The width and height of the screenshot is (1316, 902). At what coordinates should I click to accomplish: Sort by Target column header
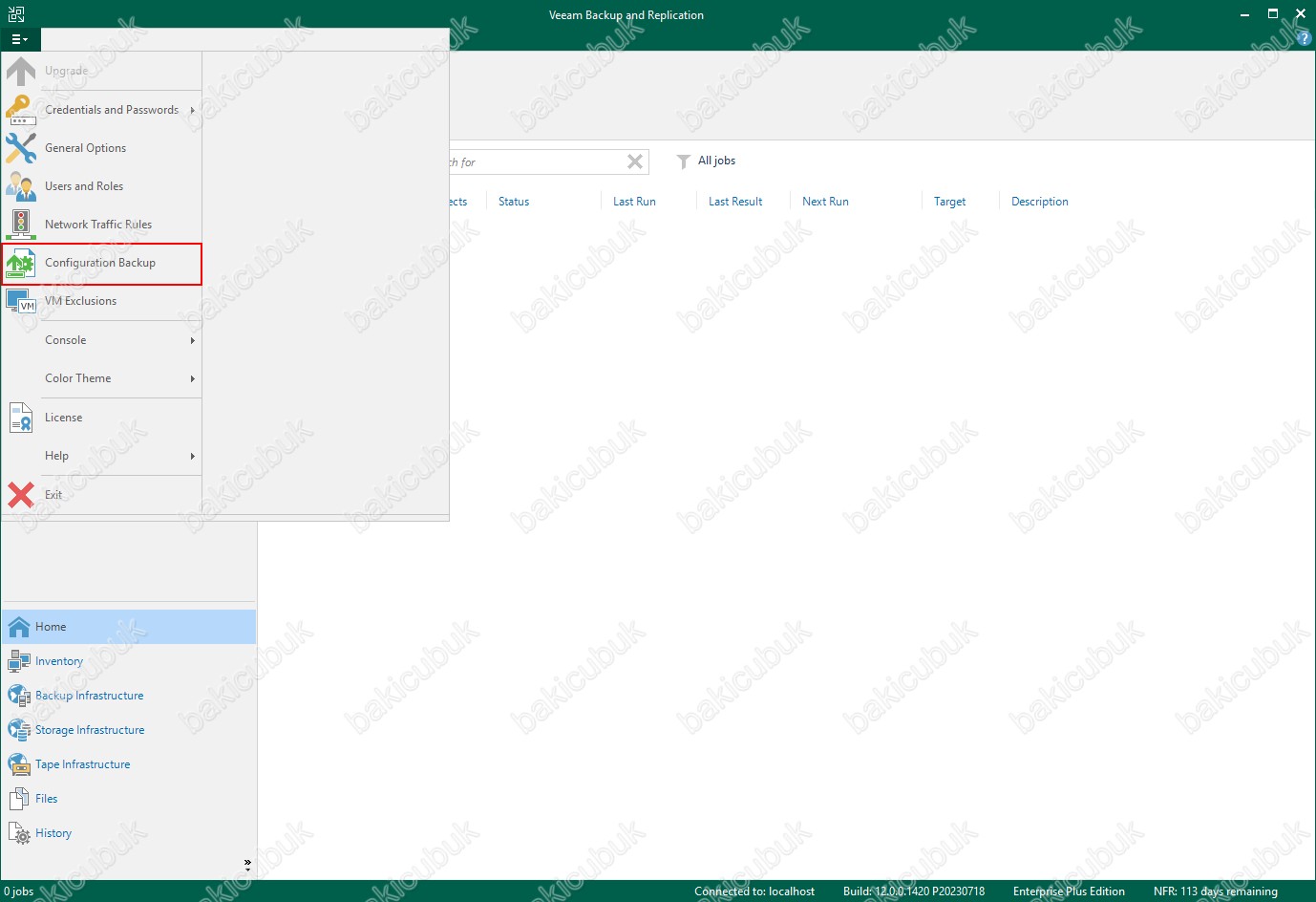[949, 202]
